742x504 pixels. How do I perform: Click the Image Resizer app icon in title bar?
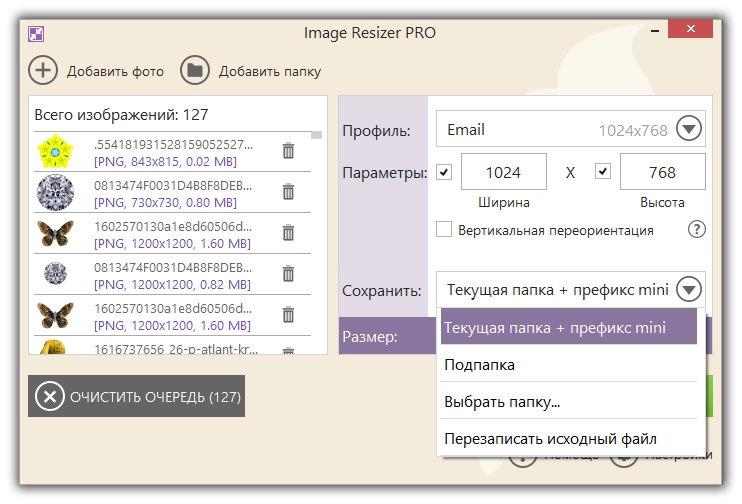click(37, 33)
